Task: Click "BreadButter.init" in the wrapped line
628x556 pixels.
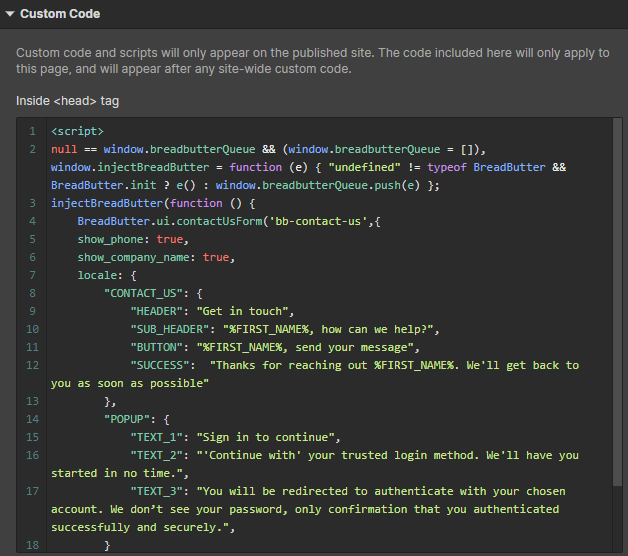Action: [x=103, y=185]
